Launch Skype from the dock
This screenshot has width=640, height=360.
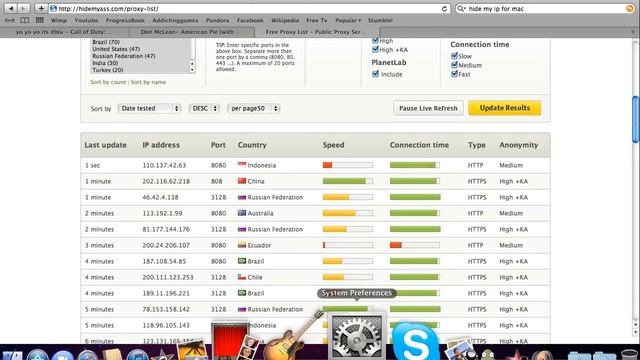pyautogui.click(x=416, y=341)
